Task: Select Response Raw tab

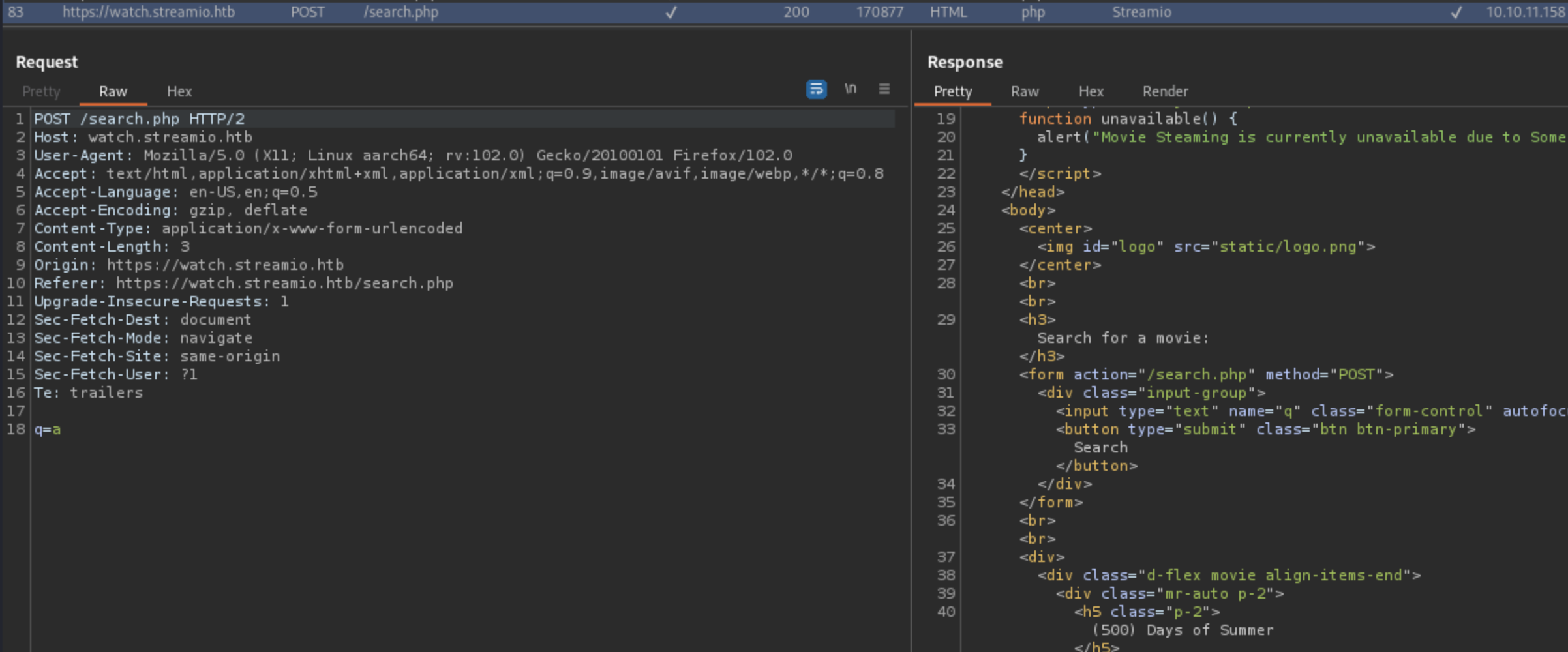Action: [1025, 91]
